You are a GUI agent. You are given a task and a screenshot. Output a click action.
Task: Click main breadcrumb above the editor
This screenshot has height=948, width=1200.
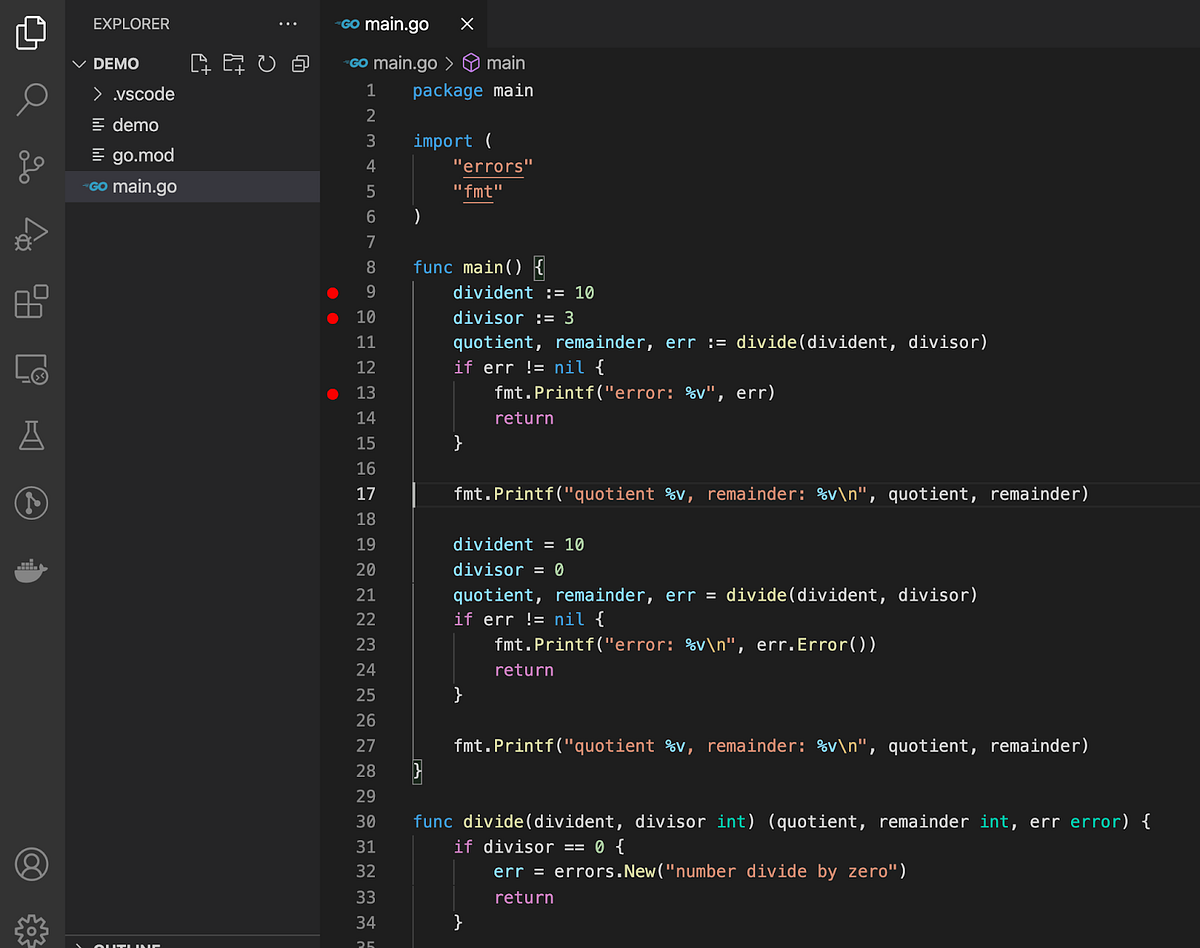506,62
